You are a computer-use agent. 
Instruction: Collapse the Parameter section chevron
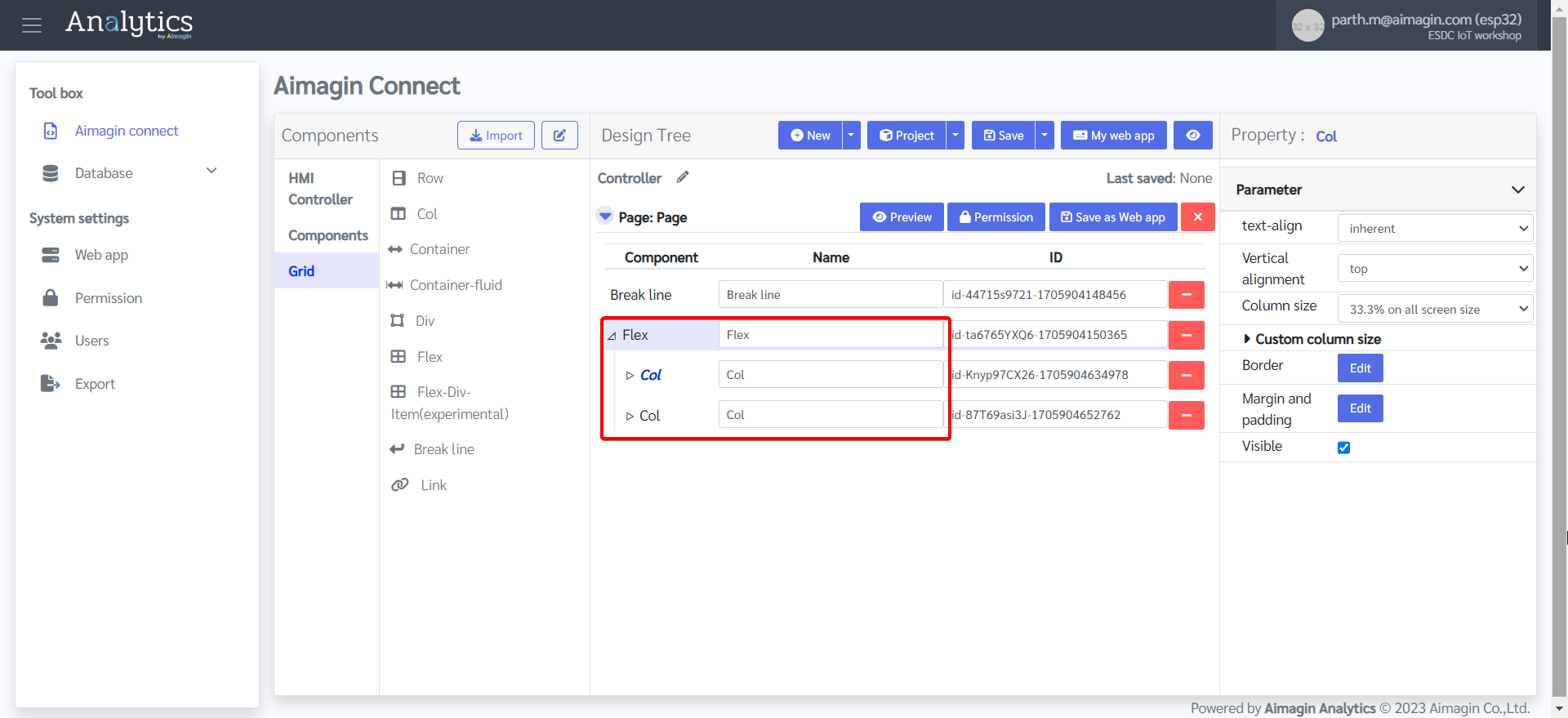coord(1518,190)
